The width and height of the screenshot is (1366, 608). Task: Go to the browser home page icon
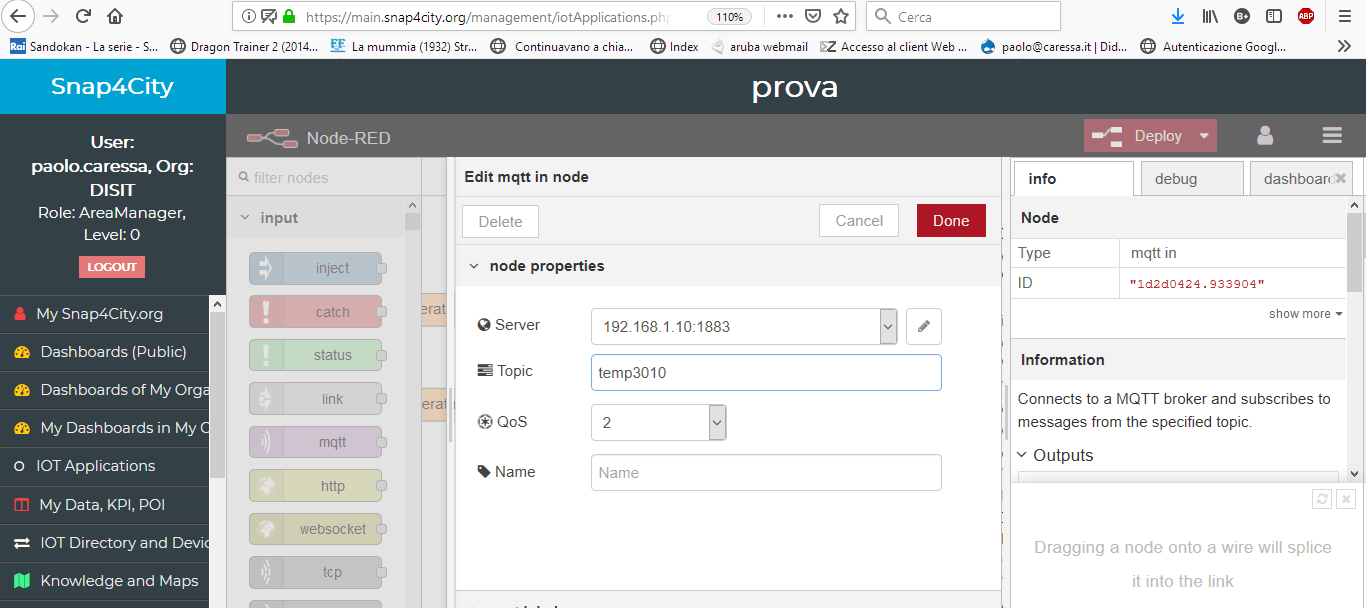(x=115, y=16)
